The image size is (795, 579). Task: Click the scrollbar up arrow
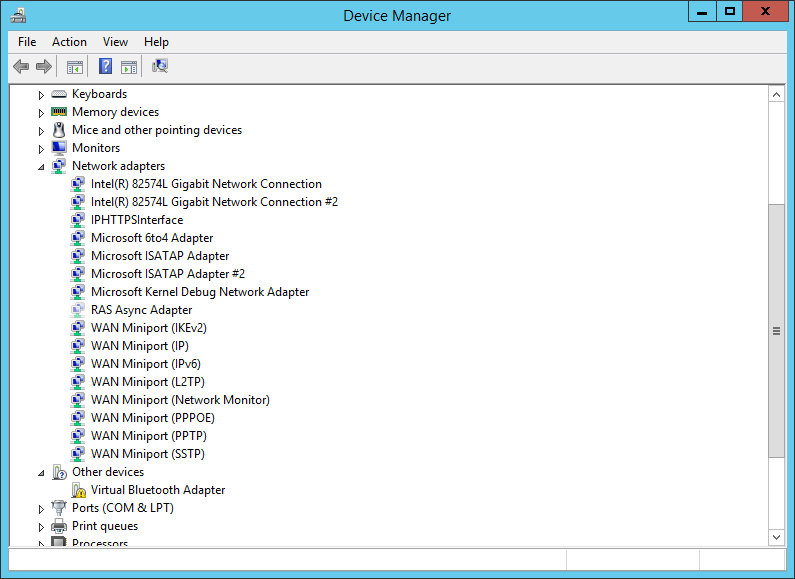pos(776,94)
